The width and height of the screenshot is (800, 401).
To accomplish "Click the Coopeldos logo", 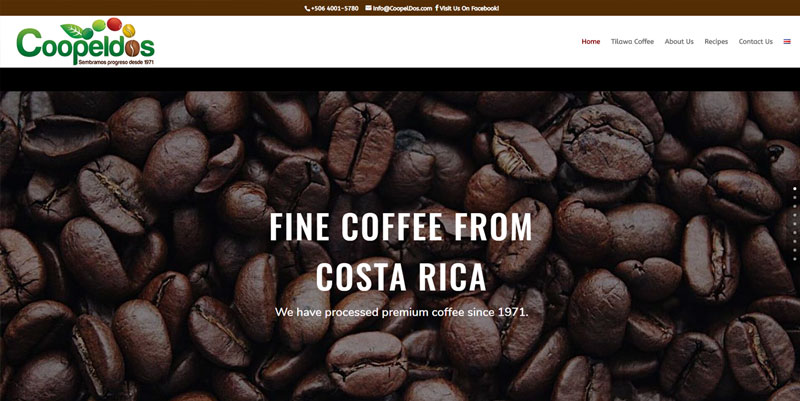I will click(x=85, y=41).
